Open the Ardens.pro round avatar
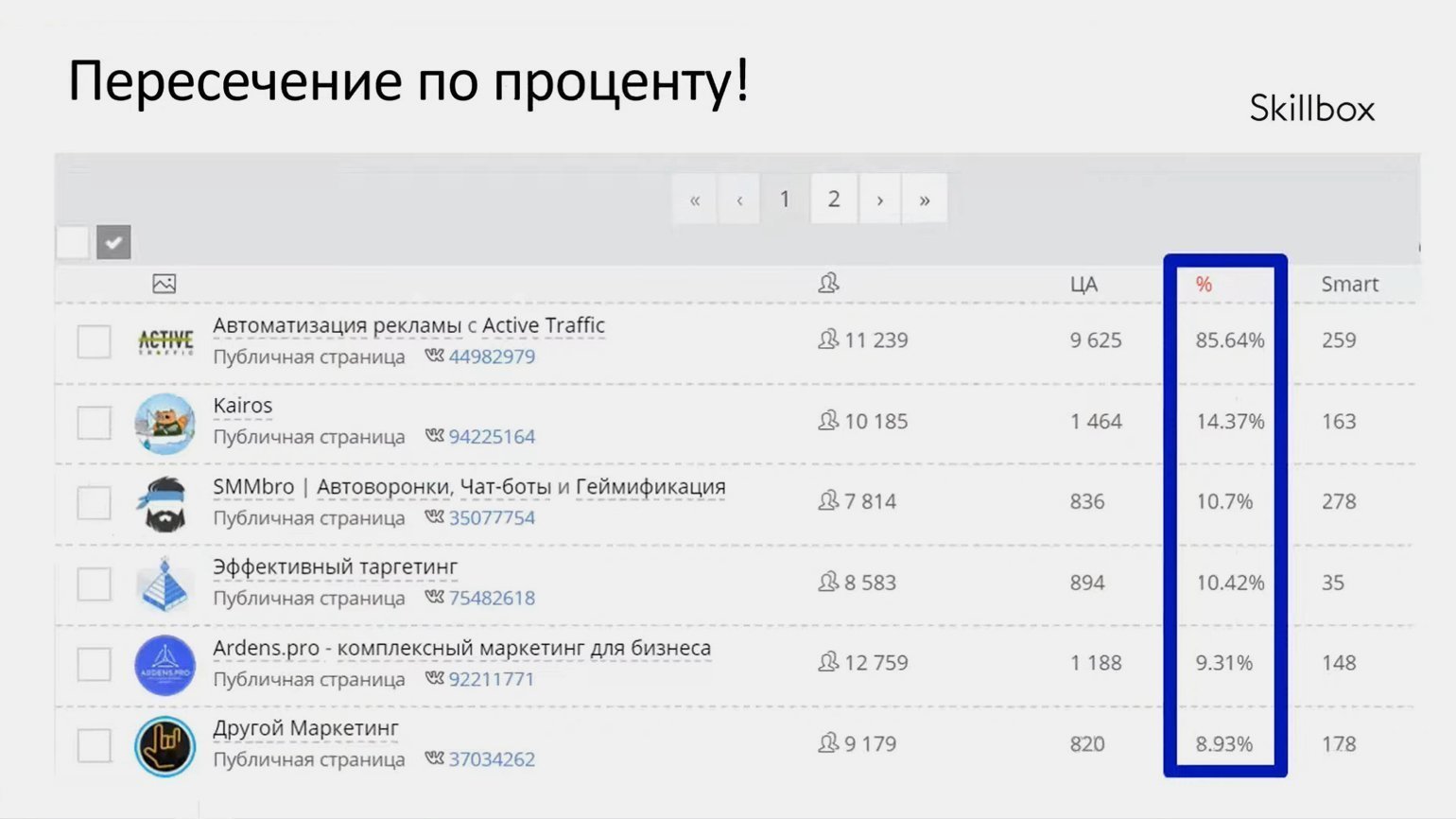The width and height of the screenshot is (1456, 819). point(165,665)
